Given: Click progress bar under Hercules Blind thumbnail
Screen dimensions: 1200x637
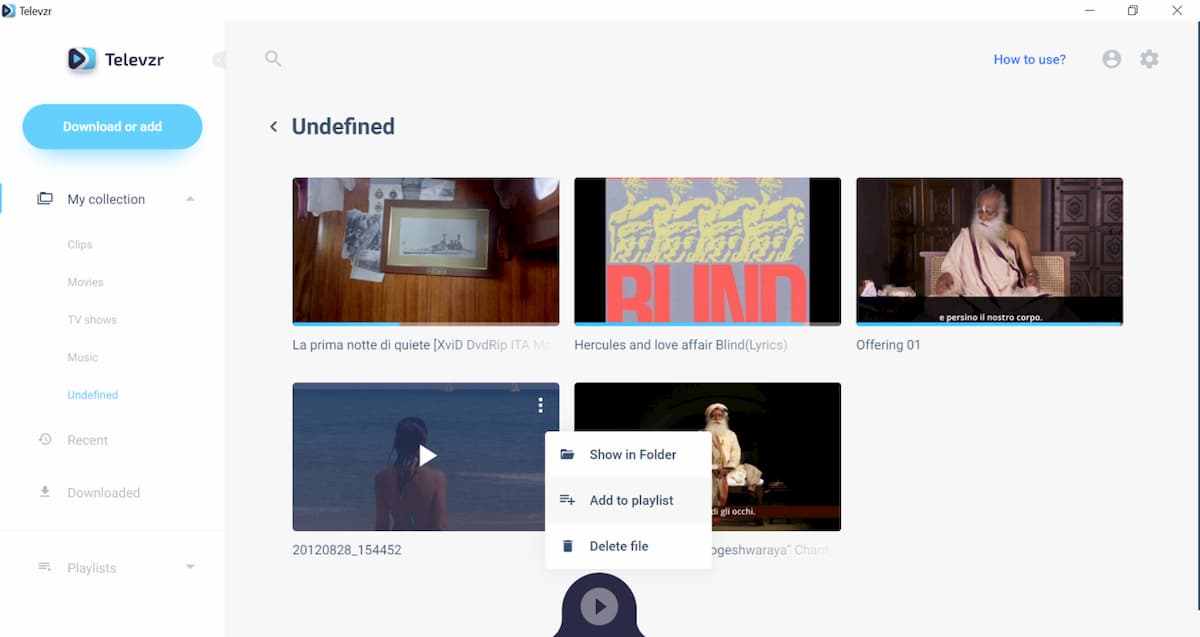Looking at the screenshot, I should pyautogui.click(x=707, y=324).
